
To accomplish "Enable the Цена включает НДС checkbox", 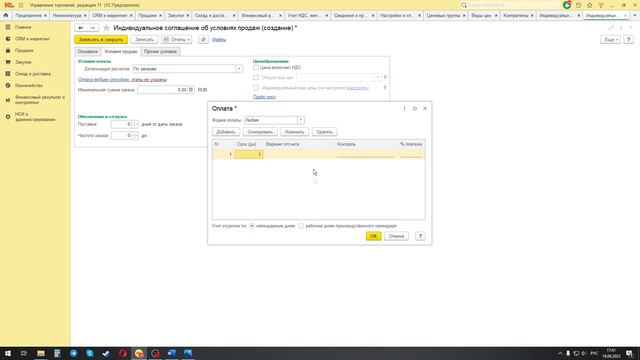I will pyautogui.click(x=256, y=67).
